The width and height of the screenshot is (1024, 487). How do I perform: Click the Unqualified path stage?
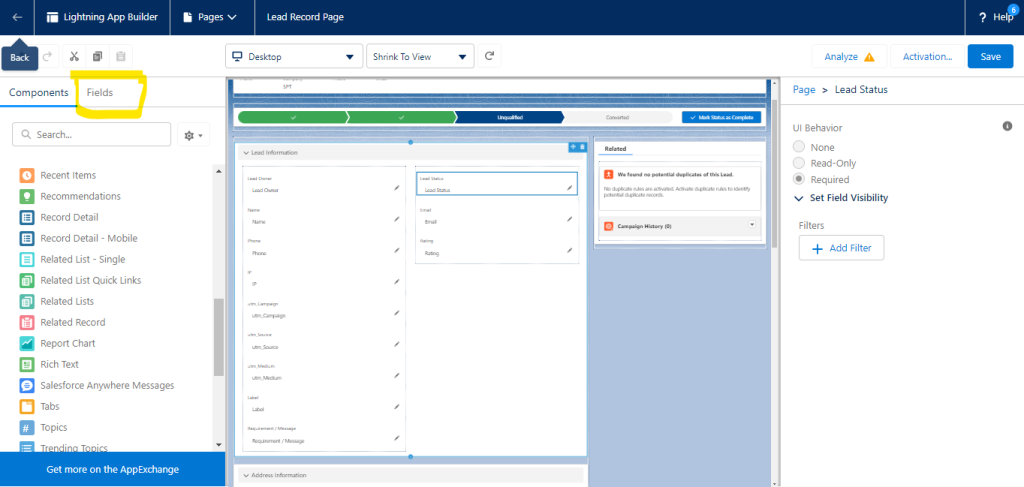509,118
